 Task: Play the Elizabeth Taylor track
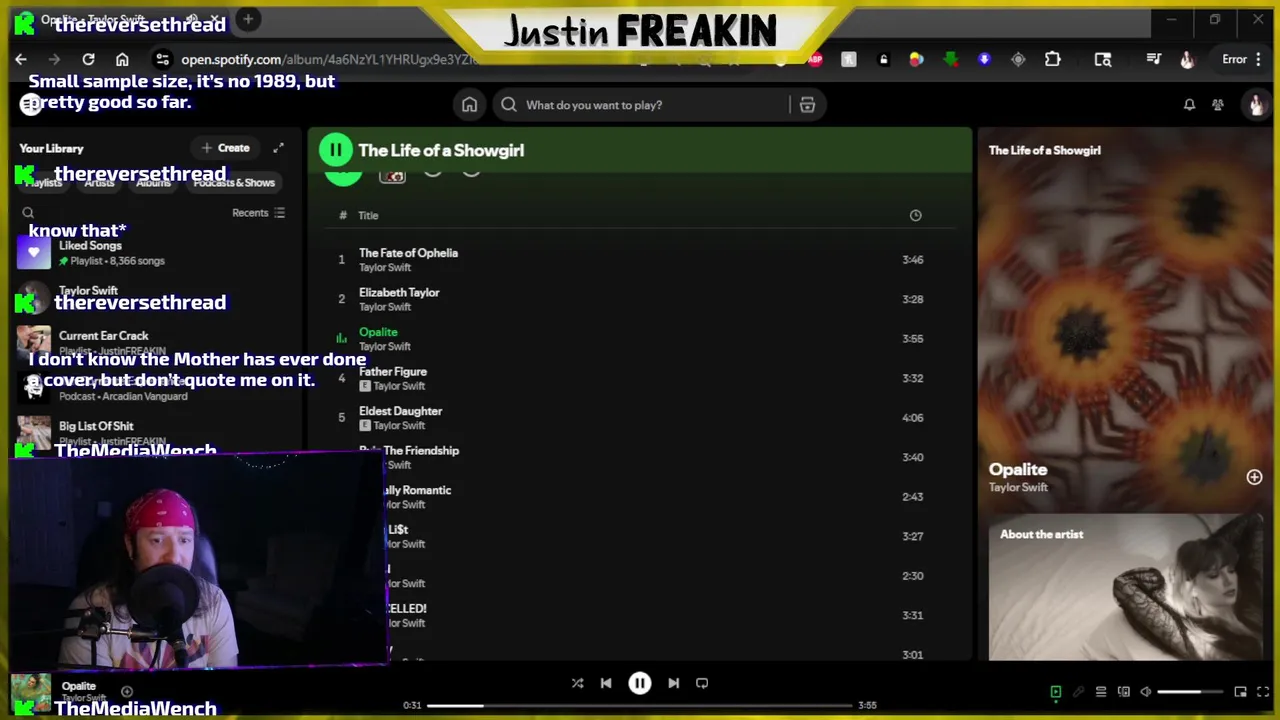click(640, 299)
